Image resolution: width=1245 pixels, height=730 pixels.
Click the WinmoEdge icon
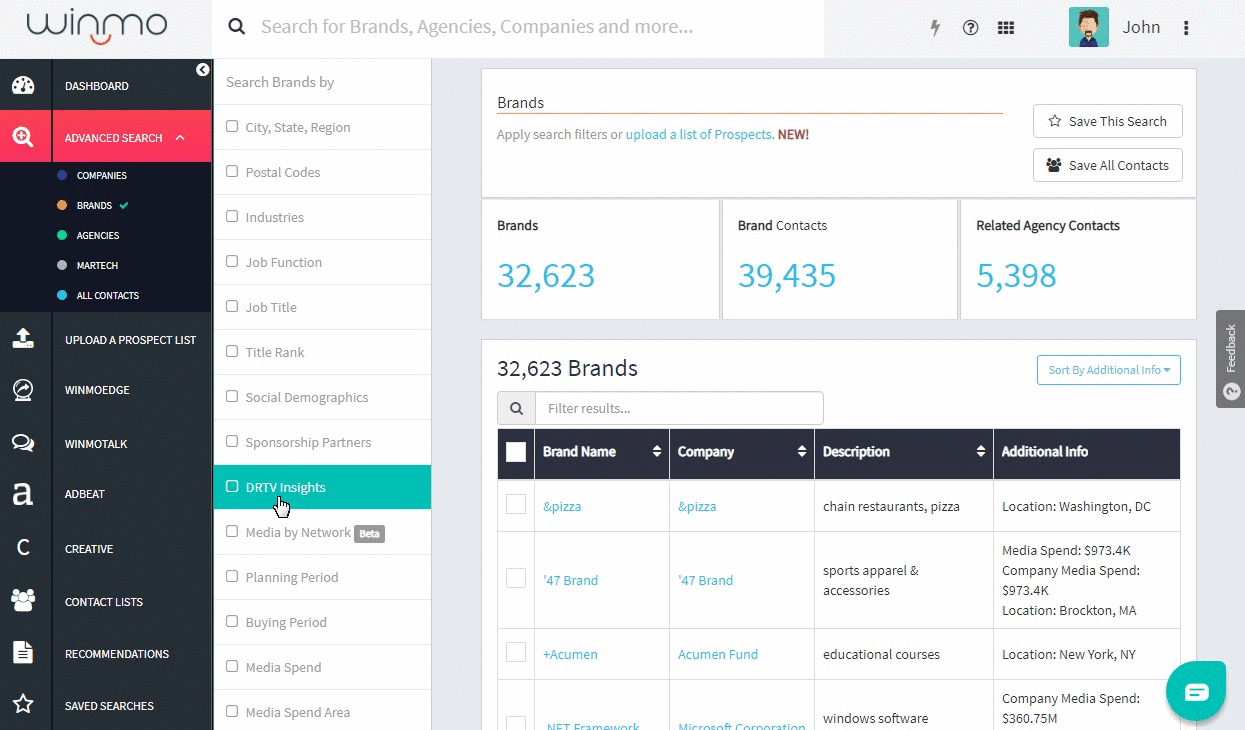[23, 390]
